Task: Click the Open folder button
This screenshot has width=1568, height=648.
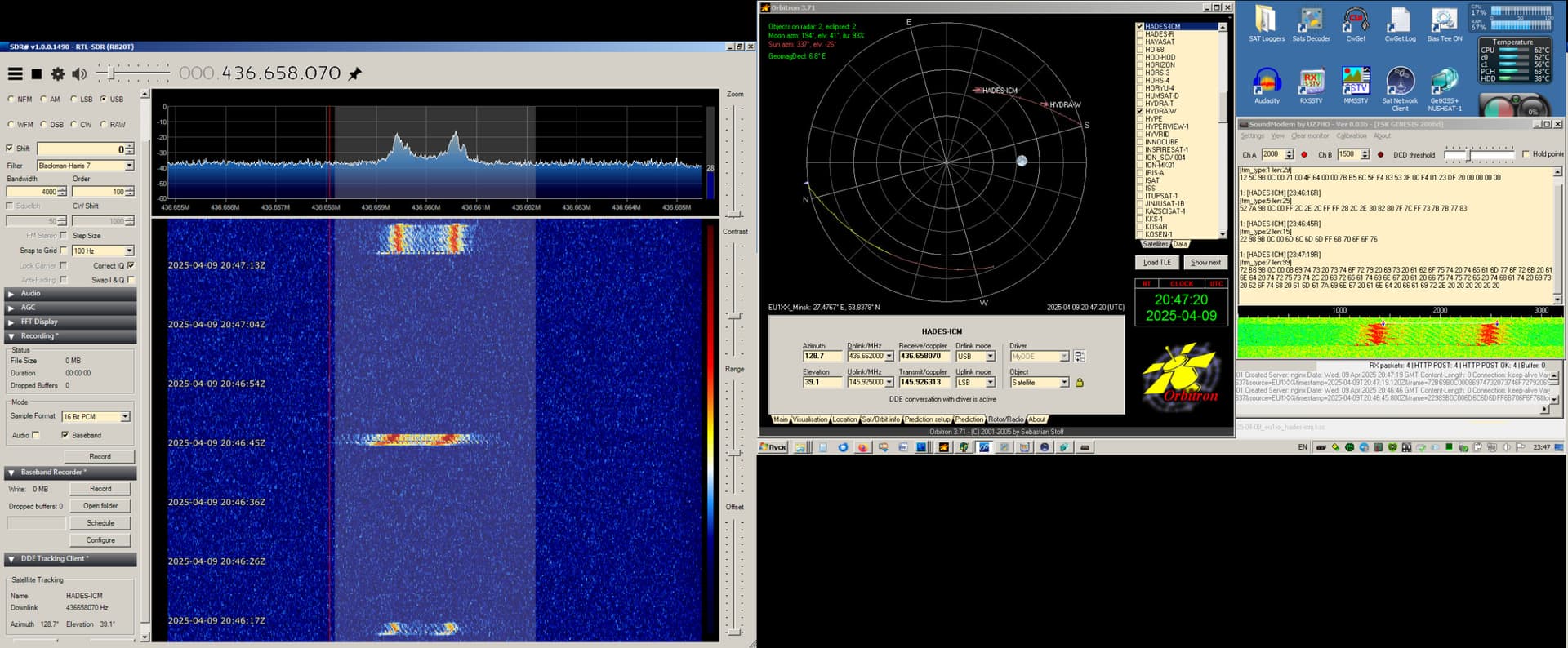Action: click(100, 506)
